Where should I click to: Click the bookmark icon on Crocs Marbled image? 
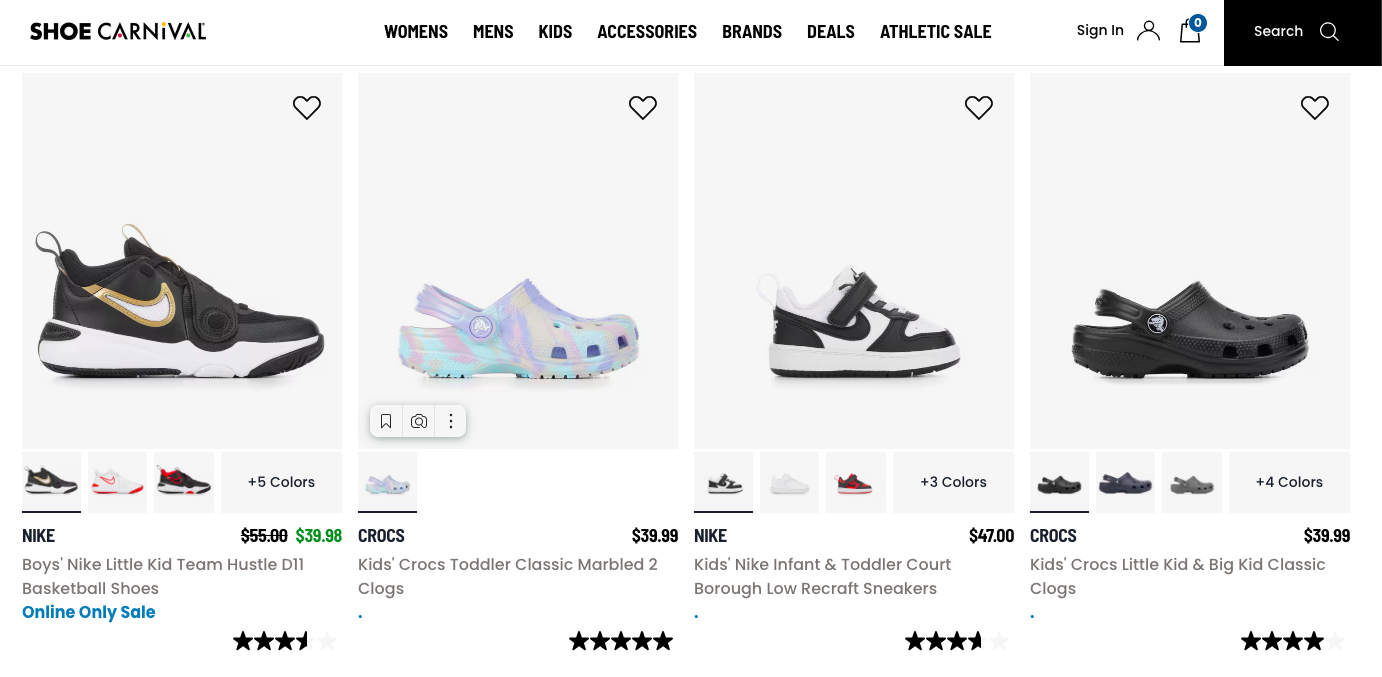[x=386, y=421]
